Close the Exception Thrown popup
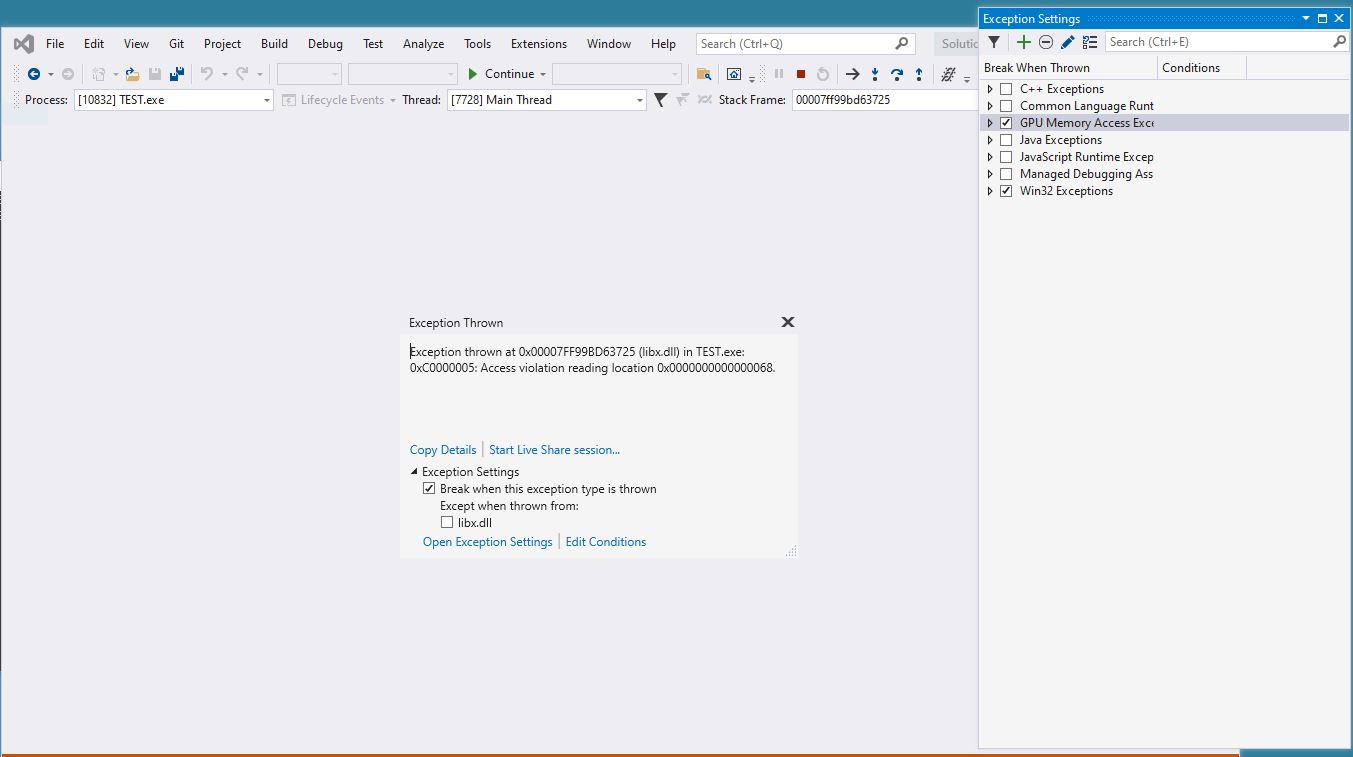This screenshot has width=1353, height=757. (x=787, y=322)
